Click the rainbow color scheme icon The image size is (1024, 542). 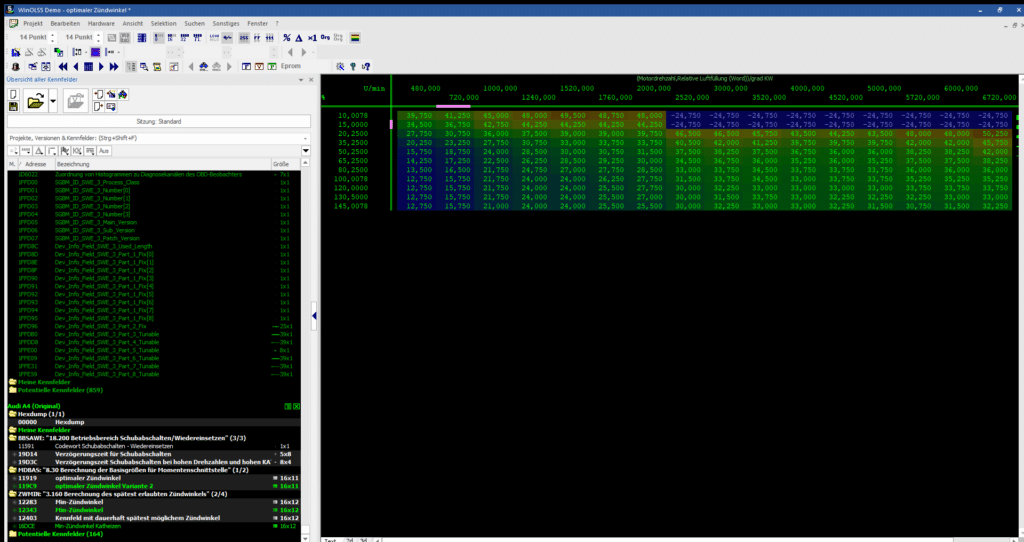[x=355, y=38]
